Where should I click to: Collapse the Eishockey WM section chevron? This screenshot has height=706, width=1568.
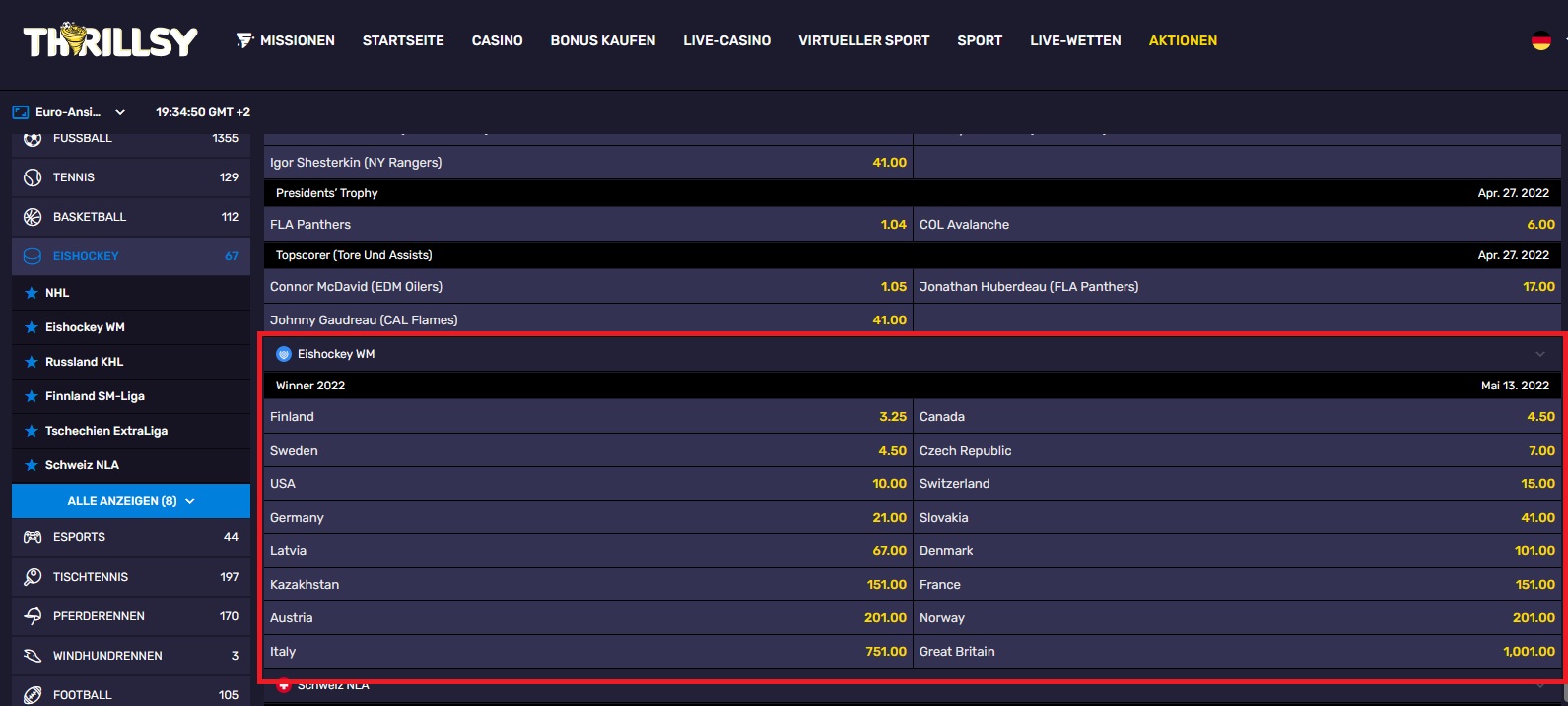coord(1540,354)
